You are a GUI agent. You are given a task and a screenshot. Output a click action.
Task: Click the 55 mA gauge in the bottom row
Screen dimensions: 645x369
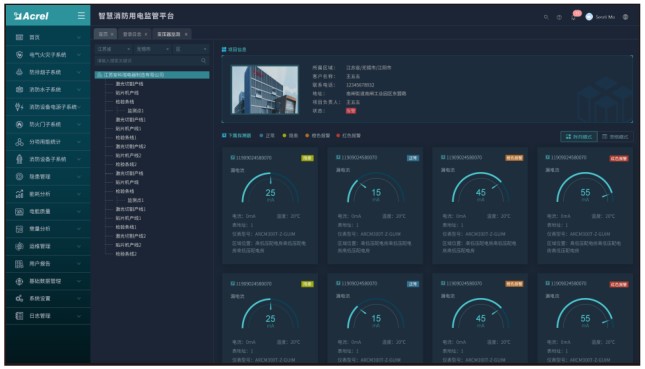pos(585,314)
